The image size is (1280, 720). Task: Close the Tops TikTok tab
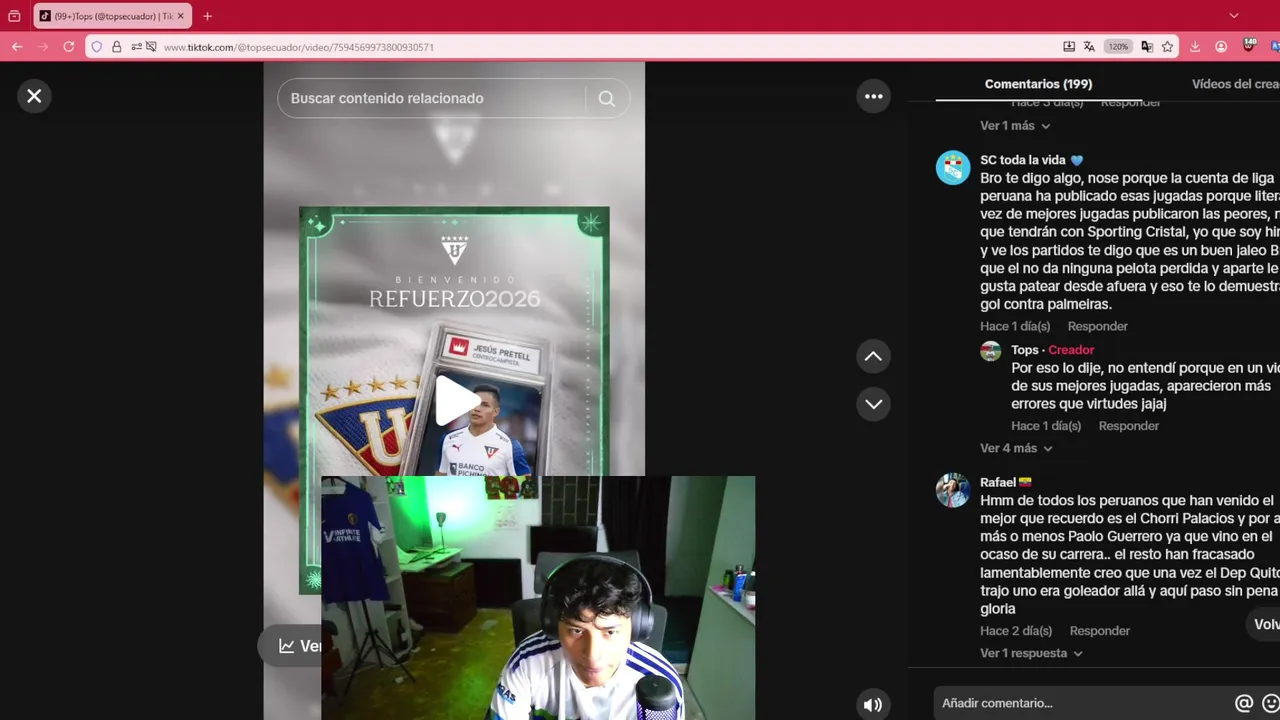click(181, 16)
